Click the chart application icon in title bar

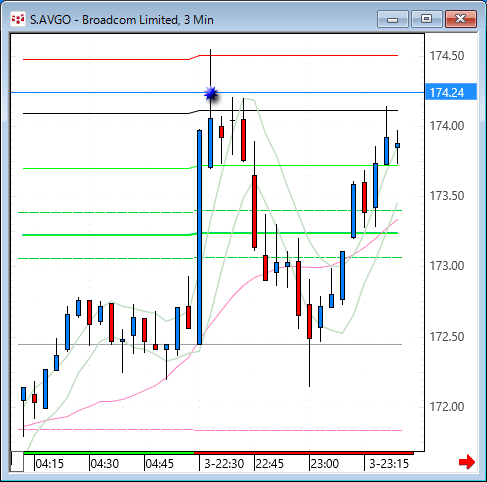(18, 19)
